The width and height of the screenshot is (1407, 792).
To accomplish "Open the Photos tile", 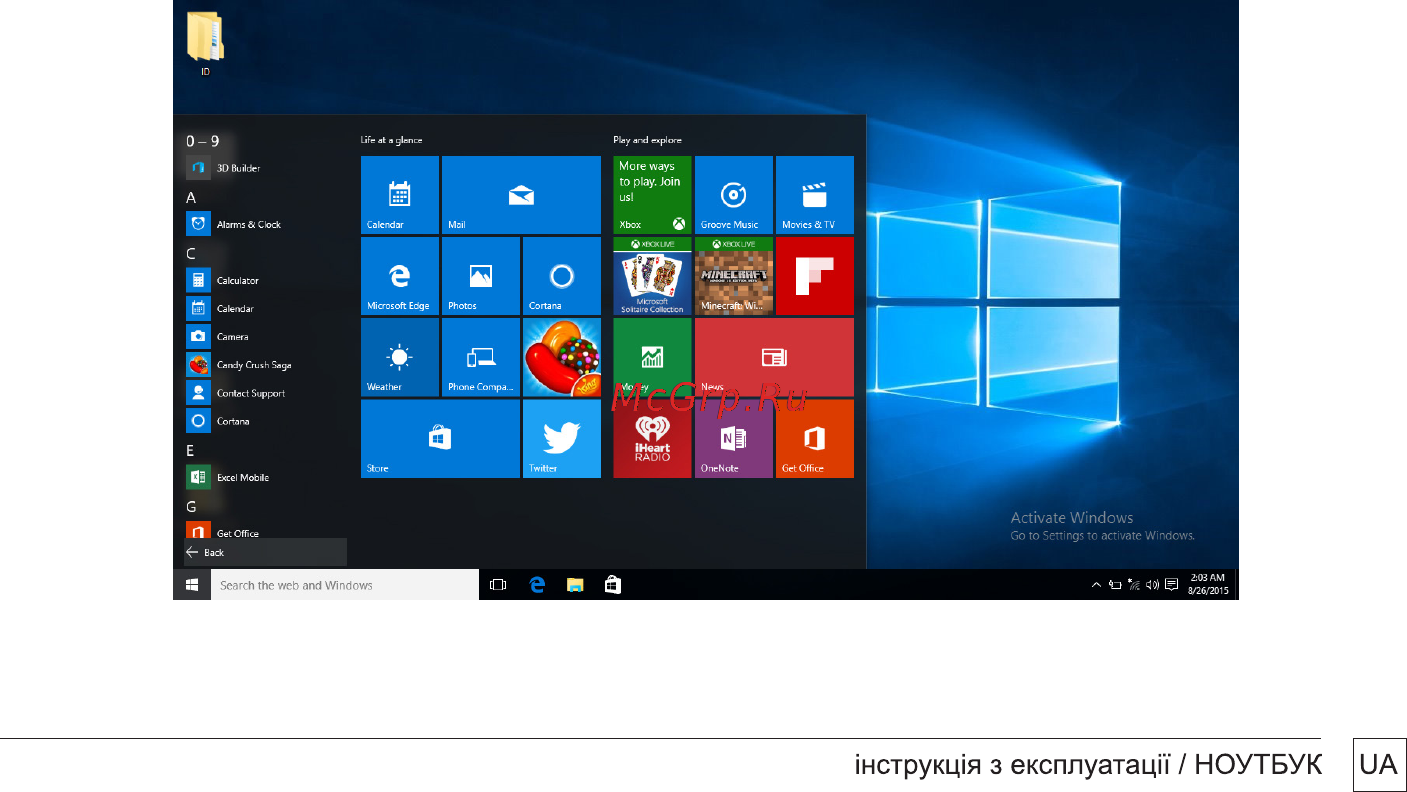I will (481, 276).
